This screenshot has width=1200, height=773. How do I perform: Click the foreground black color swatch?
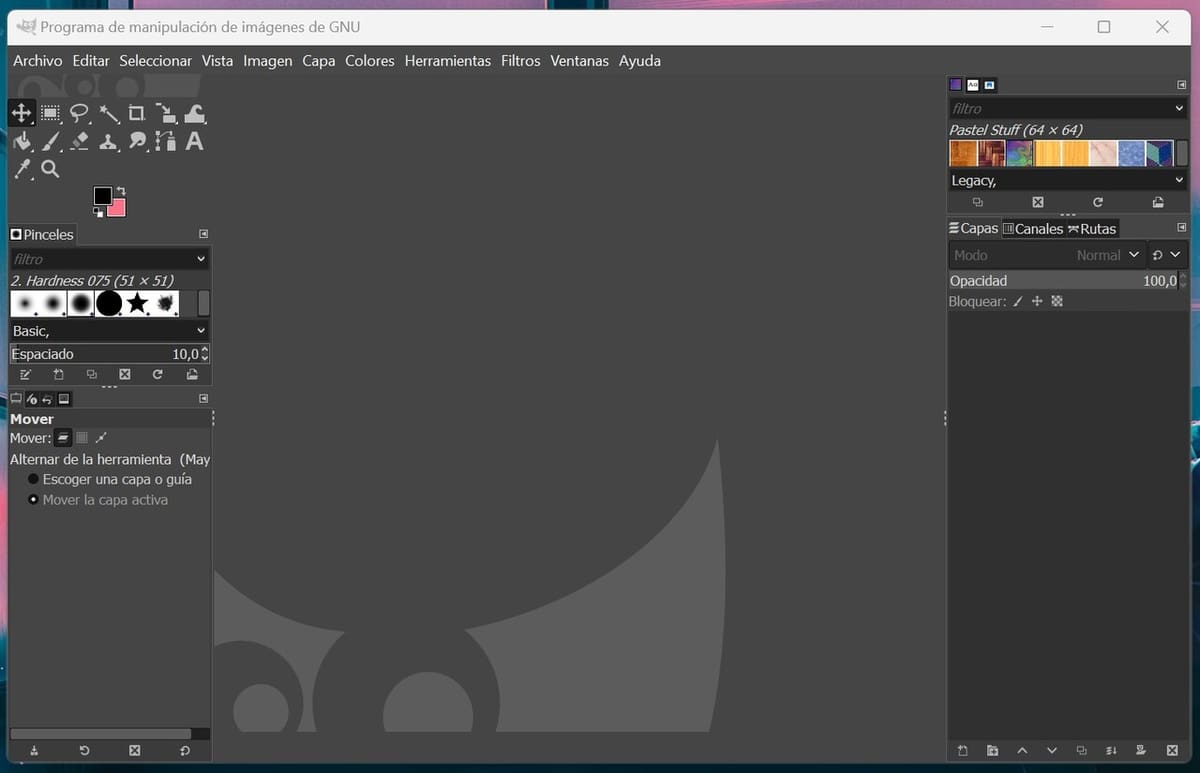[102, 195]
